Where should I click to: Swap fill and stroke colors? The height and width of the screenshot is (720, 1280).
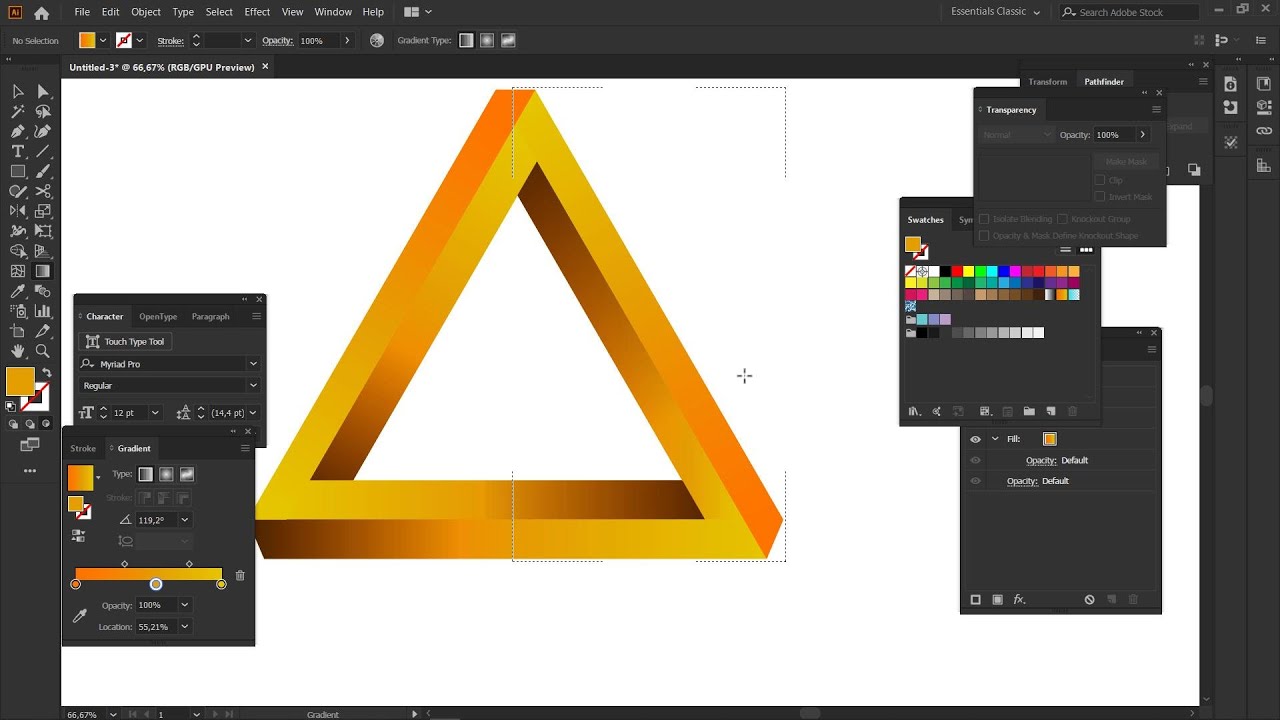(x=46, y=373)
